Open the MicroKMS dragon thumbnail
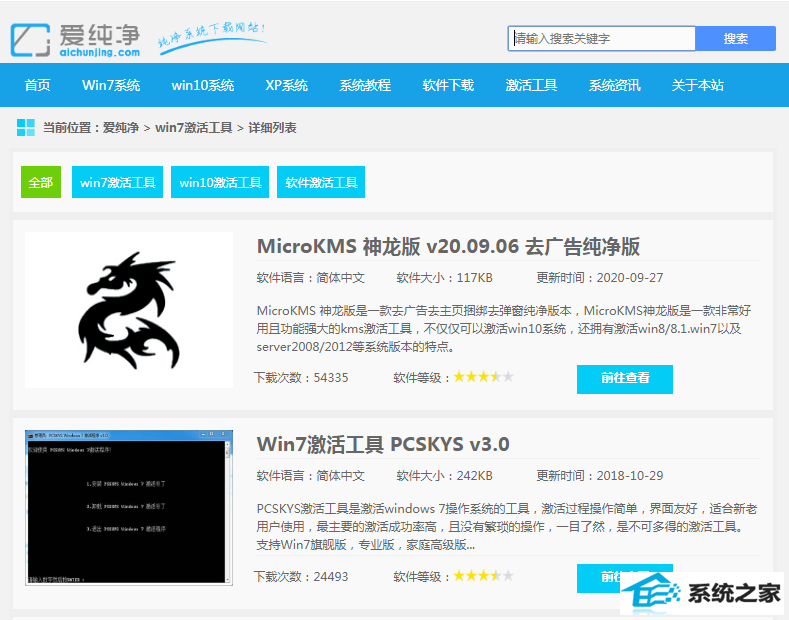Screen dimensions: 789x620 129,310
